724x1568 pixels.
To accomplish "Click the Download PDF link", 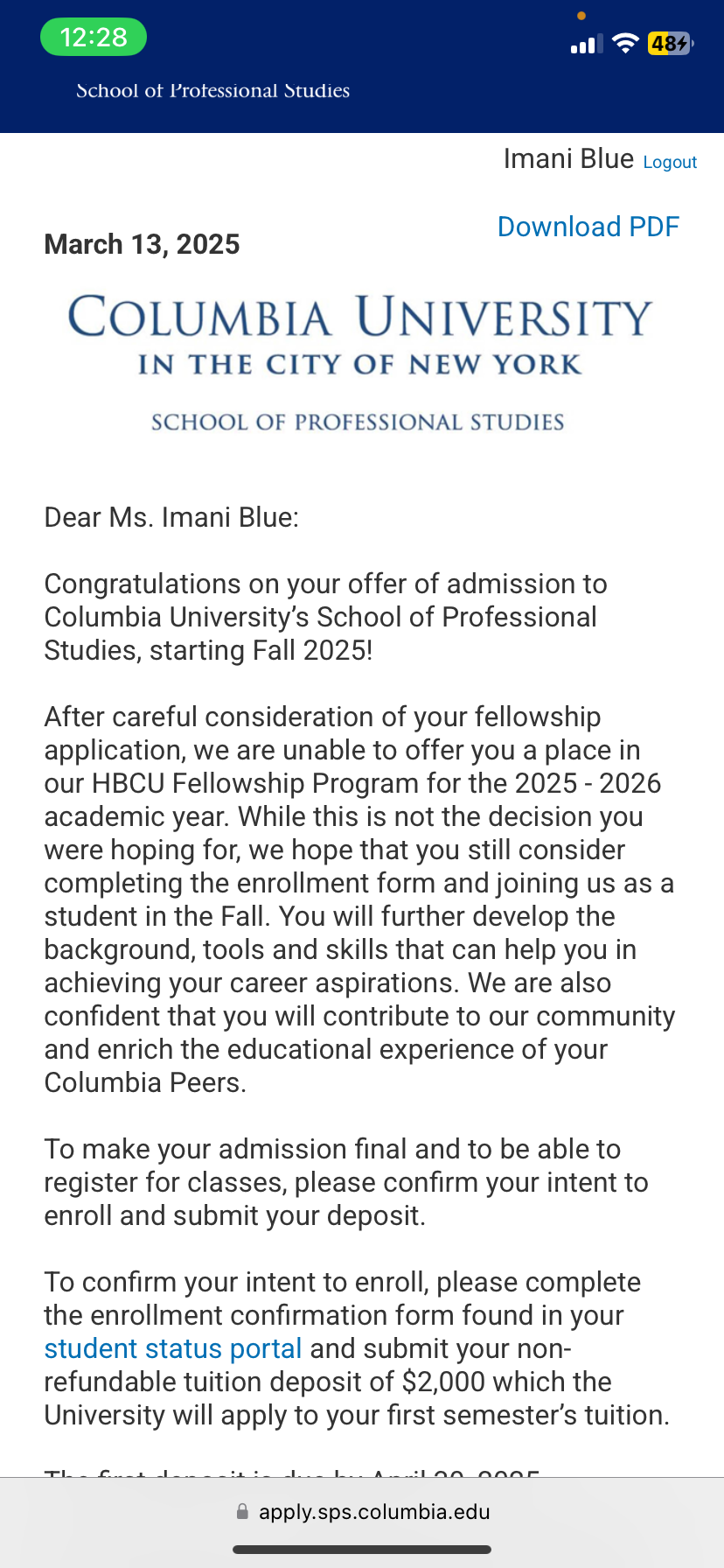I will (588, 227).
